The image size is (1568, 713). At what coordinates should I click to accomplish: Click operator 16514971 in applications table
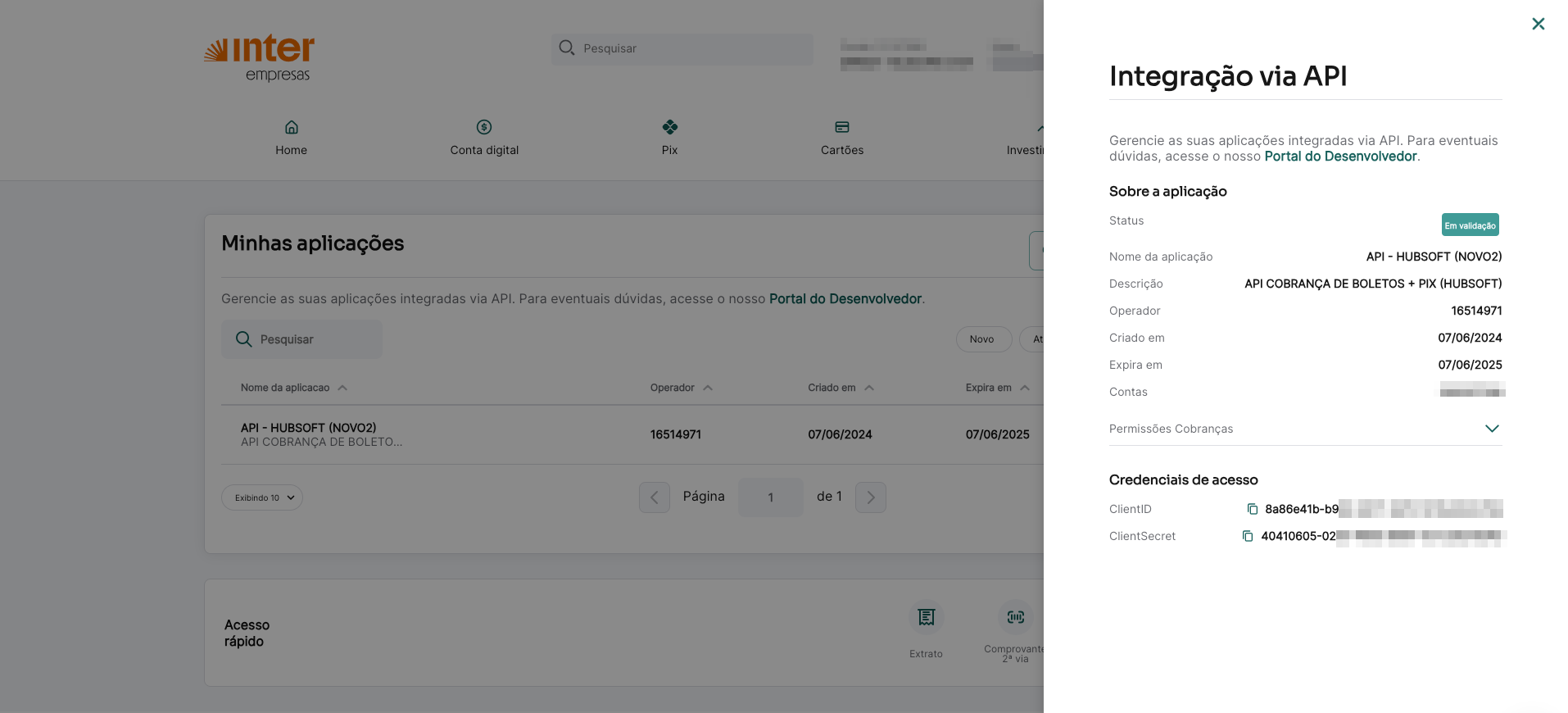tap(676, 435)
